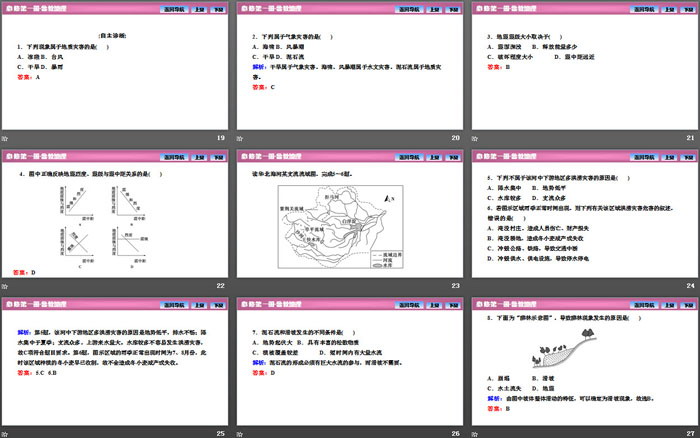
Task: Select slide 23 thumbnail with river basin map
Action: click(350, 214)
